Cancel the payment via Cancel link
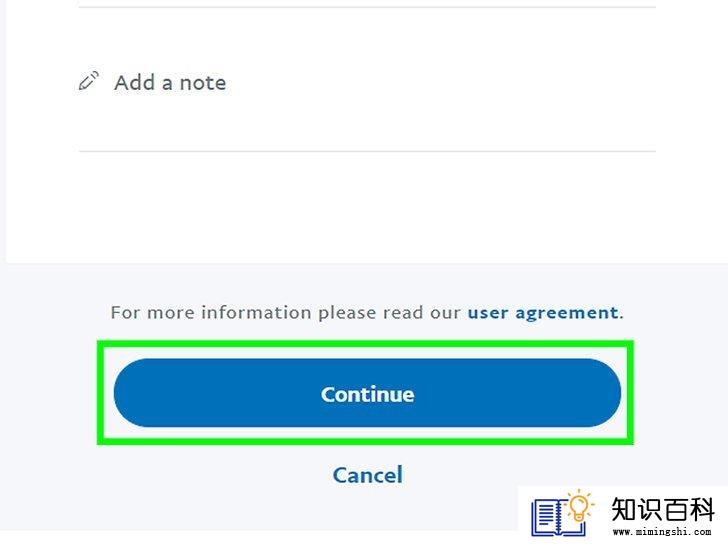728x546 pixels. click(x=367, y=475)
